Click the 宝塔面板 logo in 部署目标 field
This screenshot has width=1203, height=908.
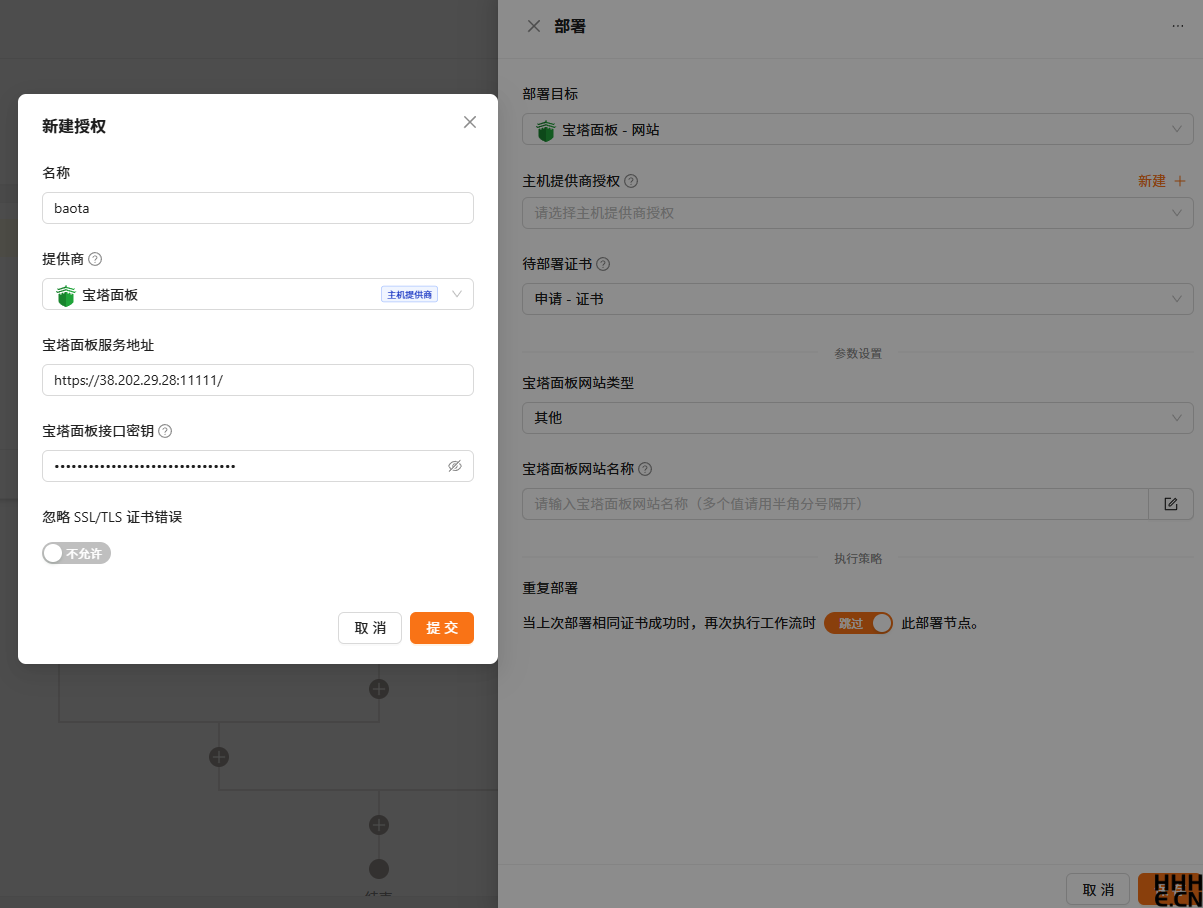(546, 131)
